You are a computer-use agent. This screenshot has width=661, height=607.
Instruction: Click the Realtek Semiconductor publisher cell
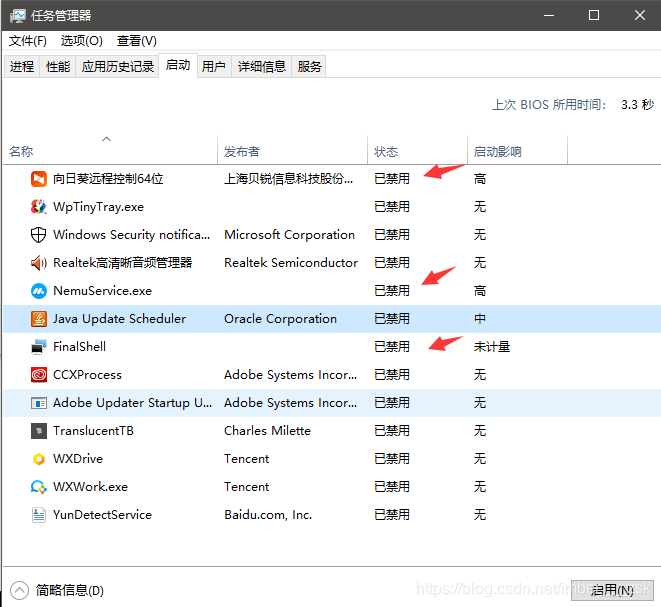point(291,263)
